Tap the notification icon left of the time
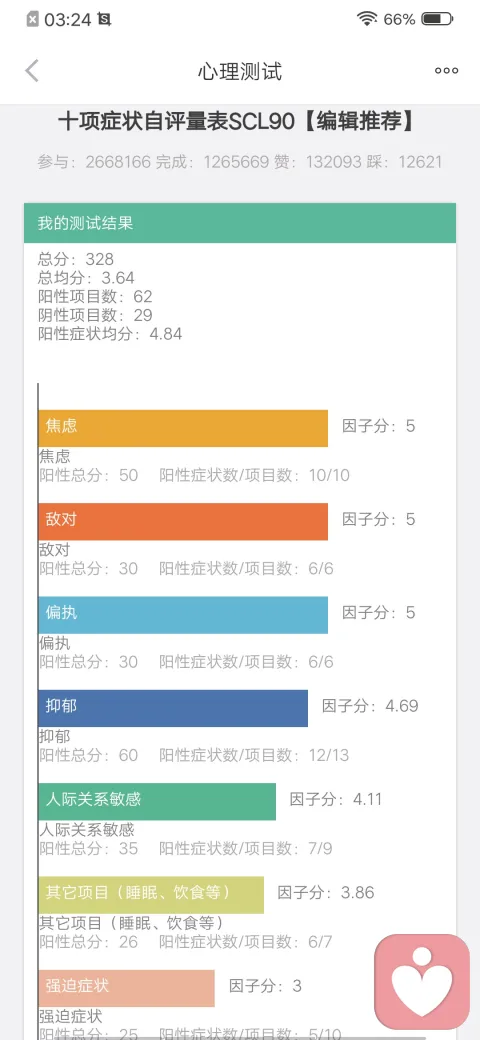480x1040 pixels. [x=32, y=20]
